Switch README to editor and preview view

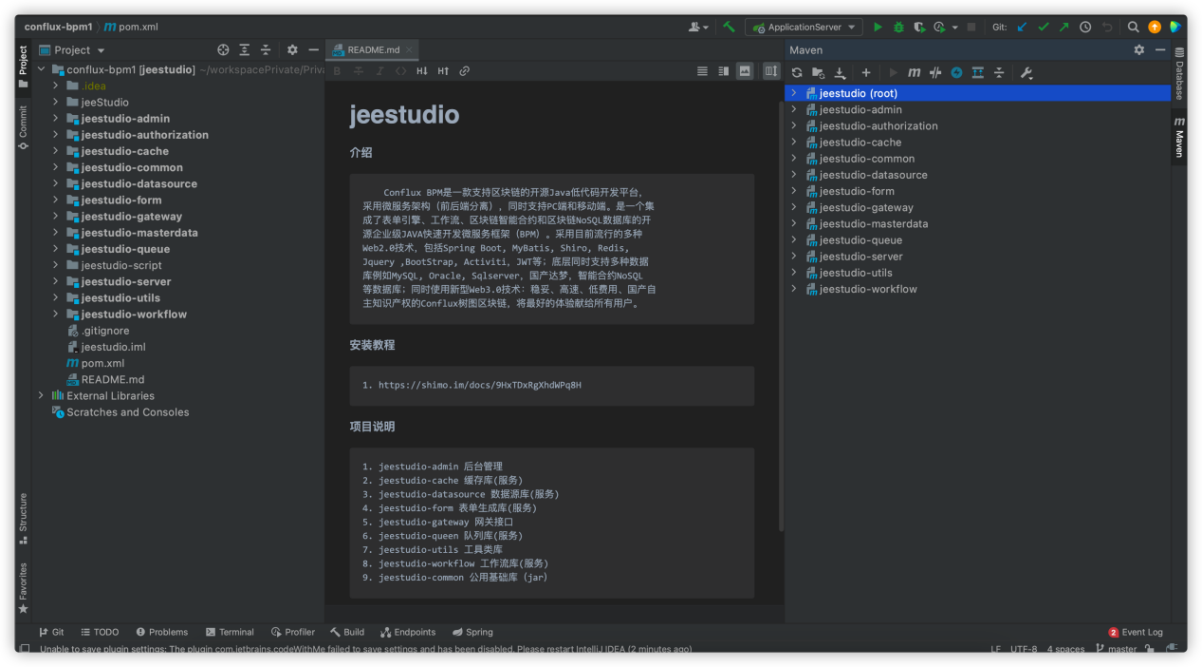[723, 71]
